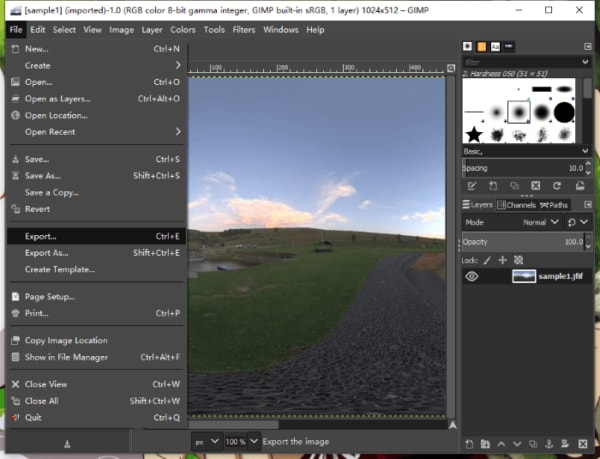This screenshot has height=459, width=600.
Task: Open the Brushes tab in the dock
Action: (x=467, y=46)
